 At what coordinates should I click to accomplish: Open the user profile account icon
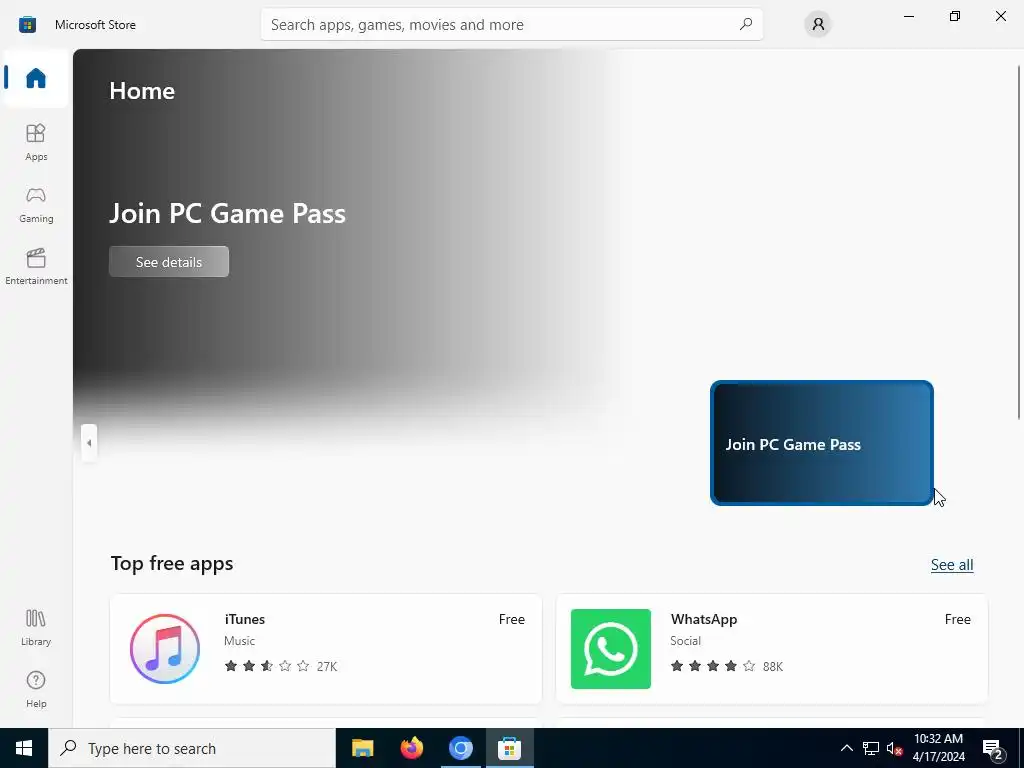pyautogui.click(x=818, y=24)
